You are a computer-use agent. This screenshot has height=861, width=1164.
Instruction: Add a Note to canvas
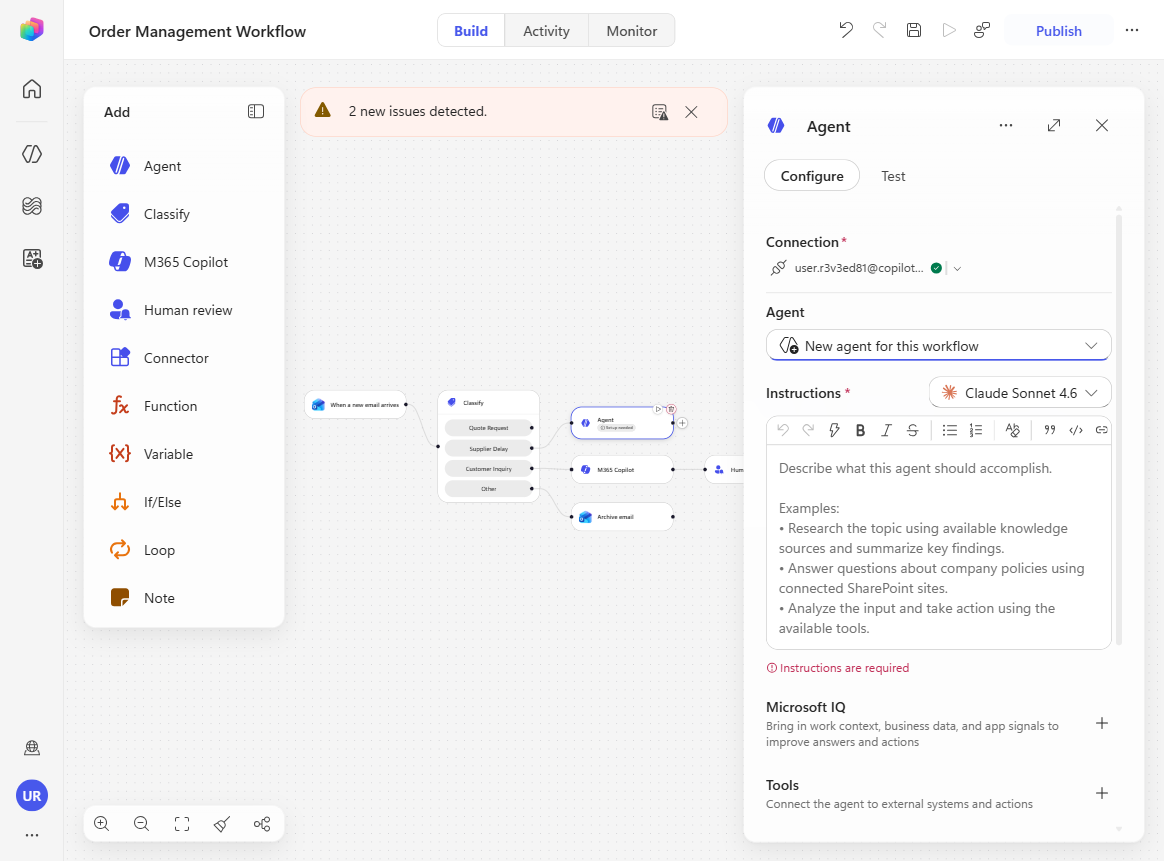point(183,598)
